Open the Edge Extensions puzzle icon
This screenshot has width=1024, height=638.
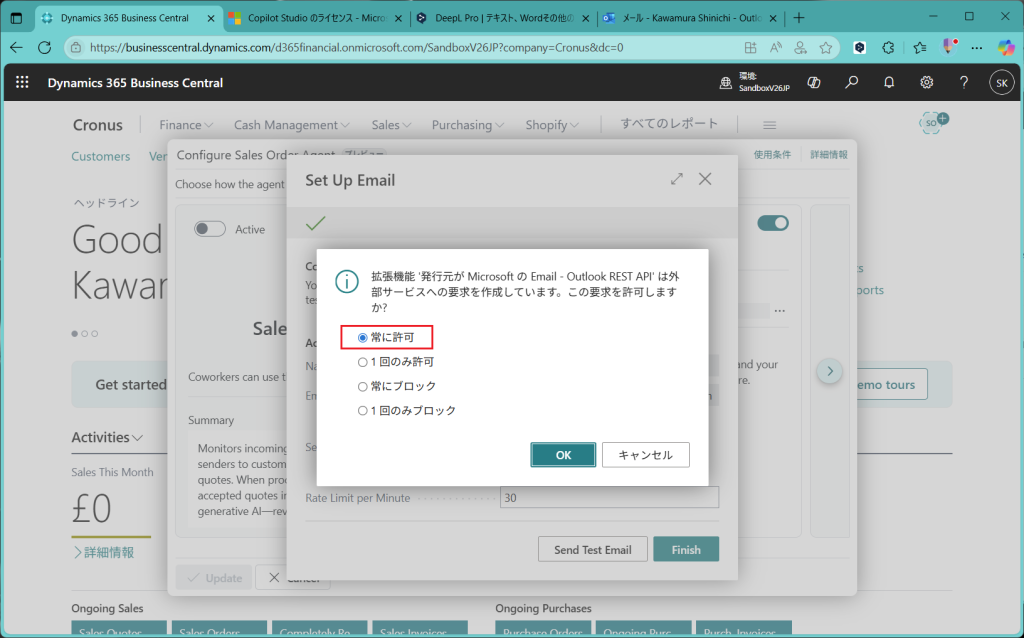point(888,47)
